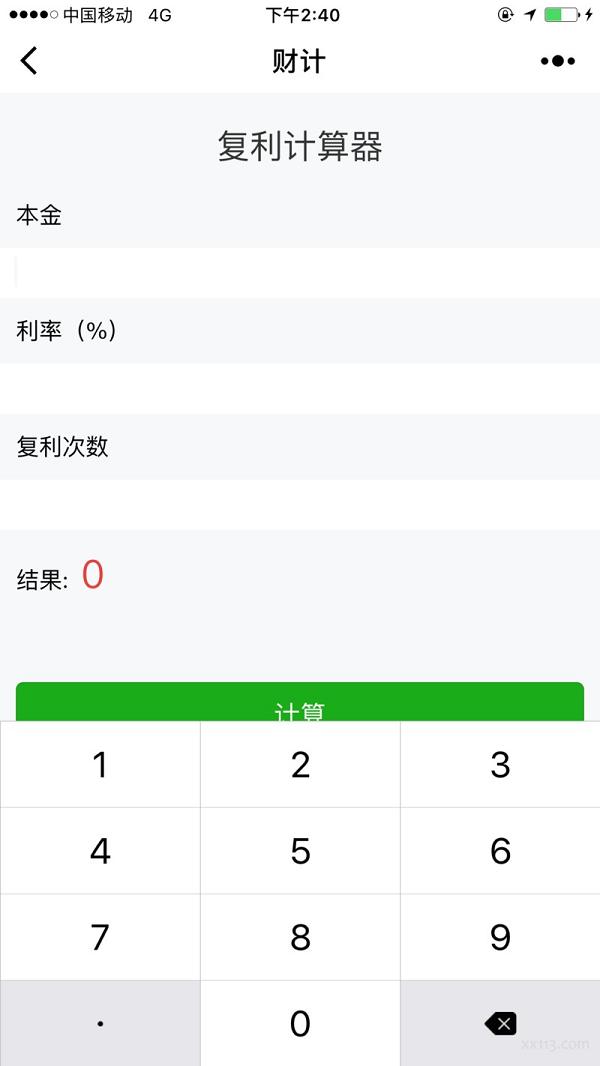Open the three-dot more menu
Viewport: 600px width, 1066px height.
(558, 61)
